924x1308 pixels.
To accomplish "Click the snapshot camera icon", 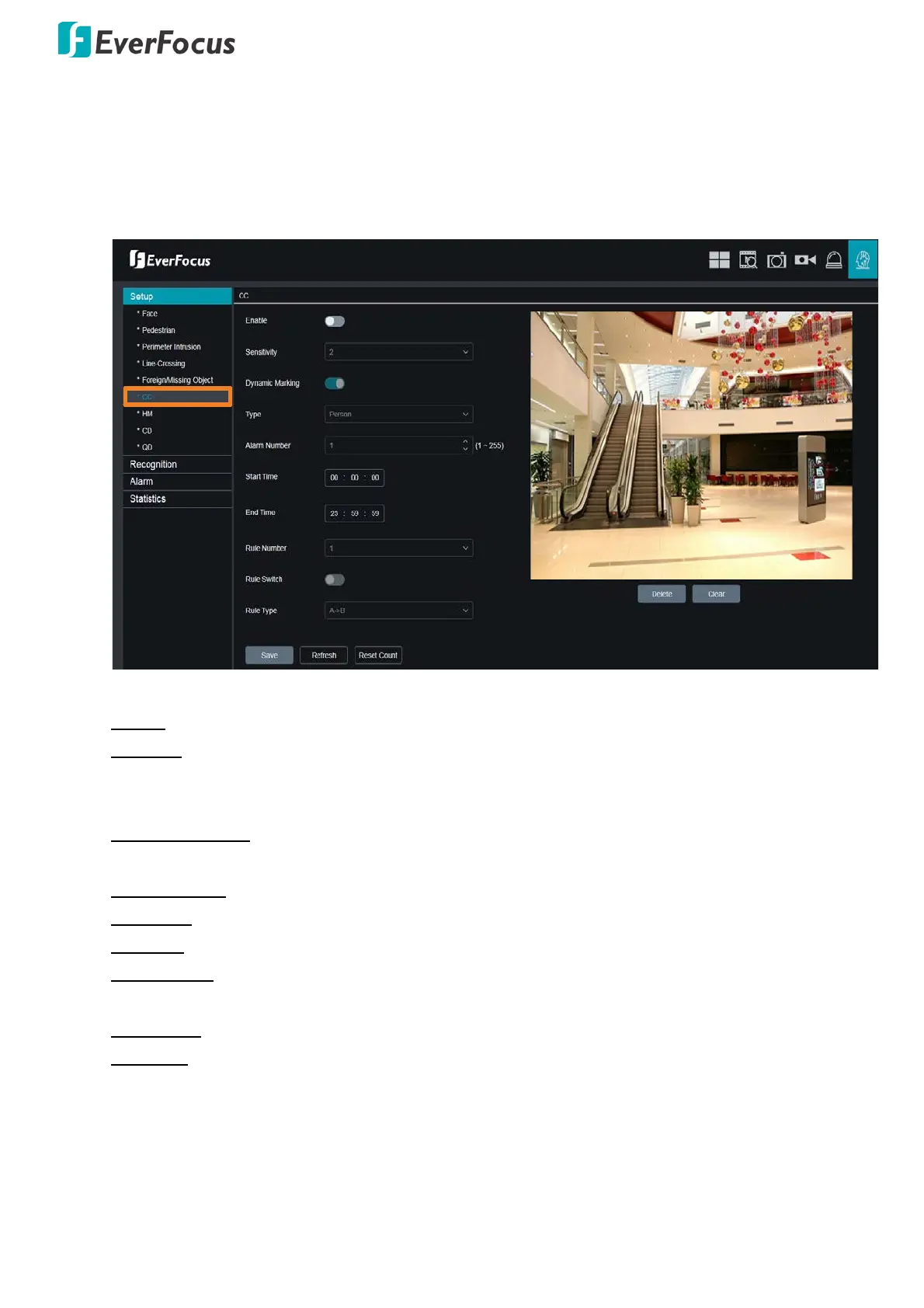I will coord(776,260).
